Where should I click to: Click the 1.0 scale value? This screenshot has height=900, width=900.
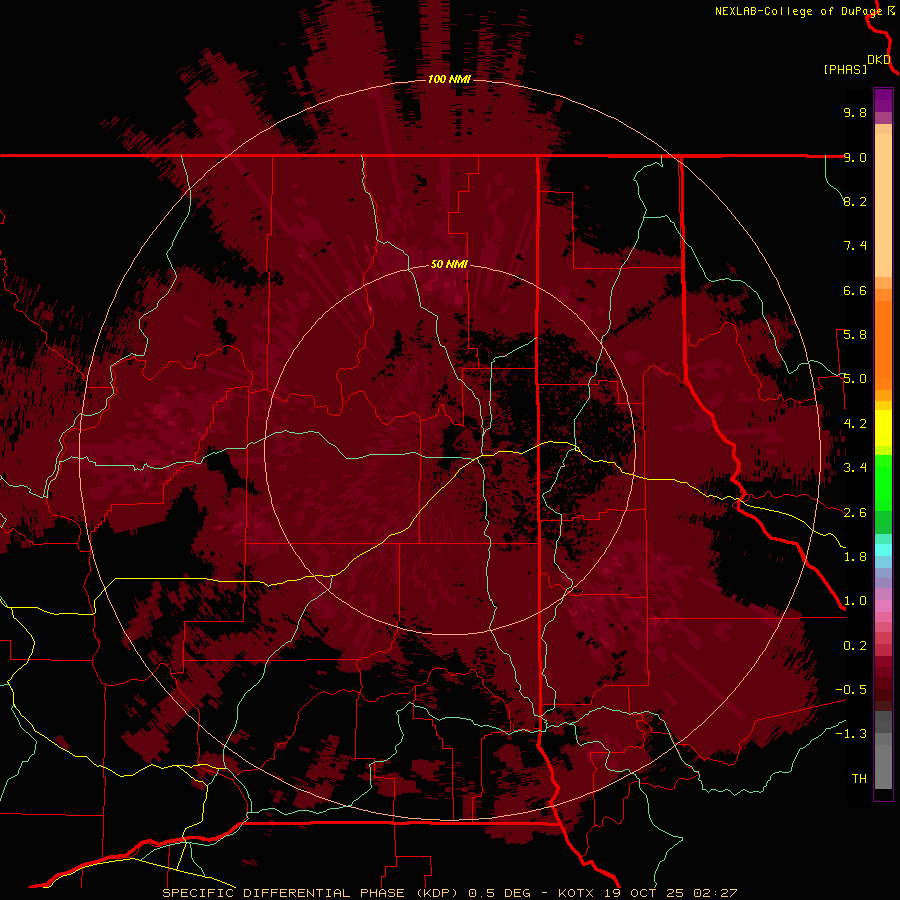855,601
